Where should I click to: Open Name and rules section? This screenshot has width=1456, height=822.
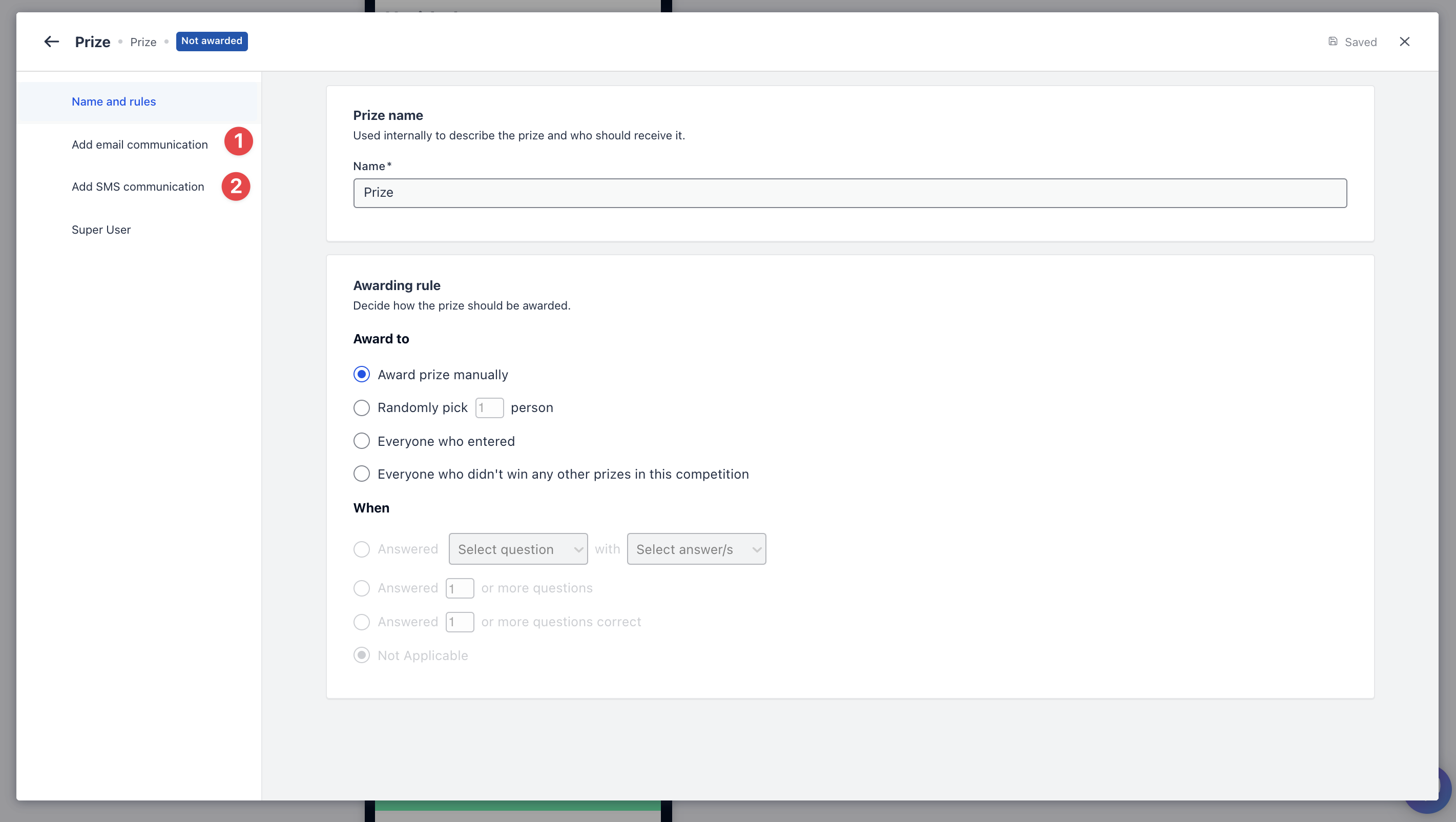tap(114, 102)
